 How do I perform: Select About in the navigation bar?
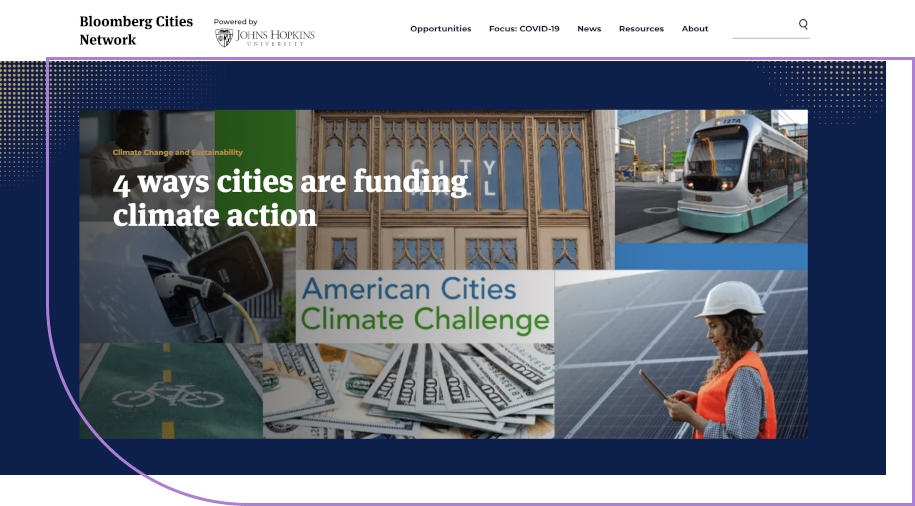(x=695, y=29)
